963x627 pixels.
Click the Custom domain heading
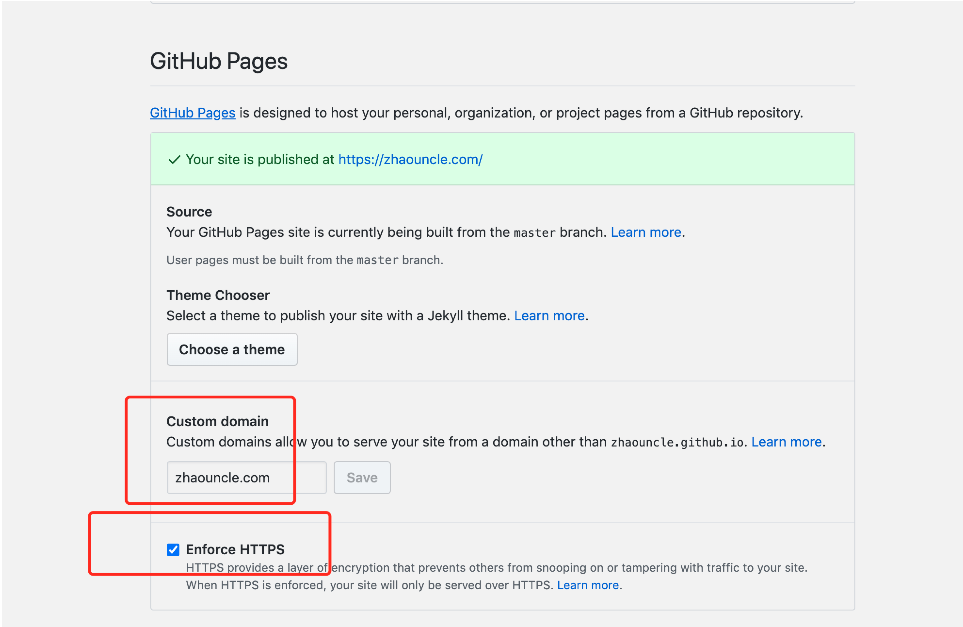[x=217, y=421]
